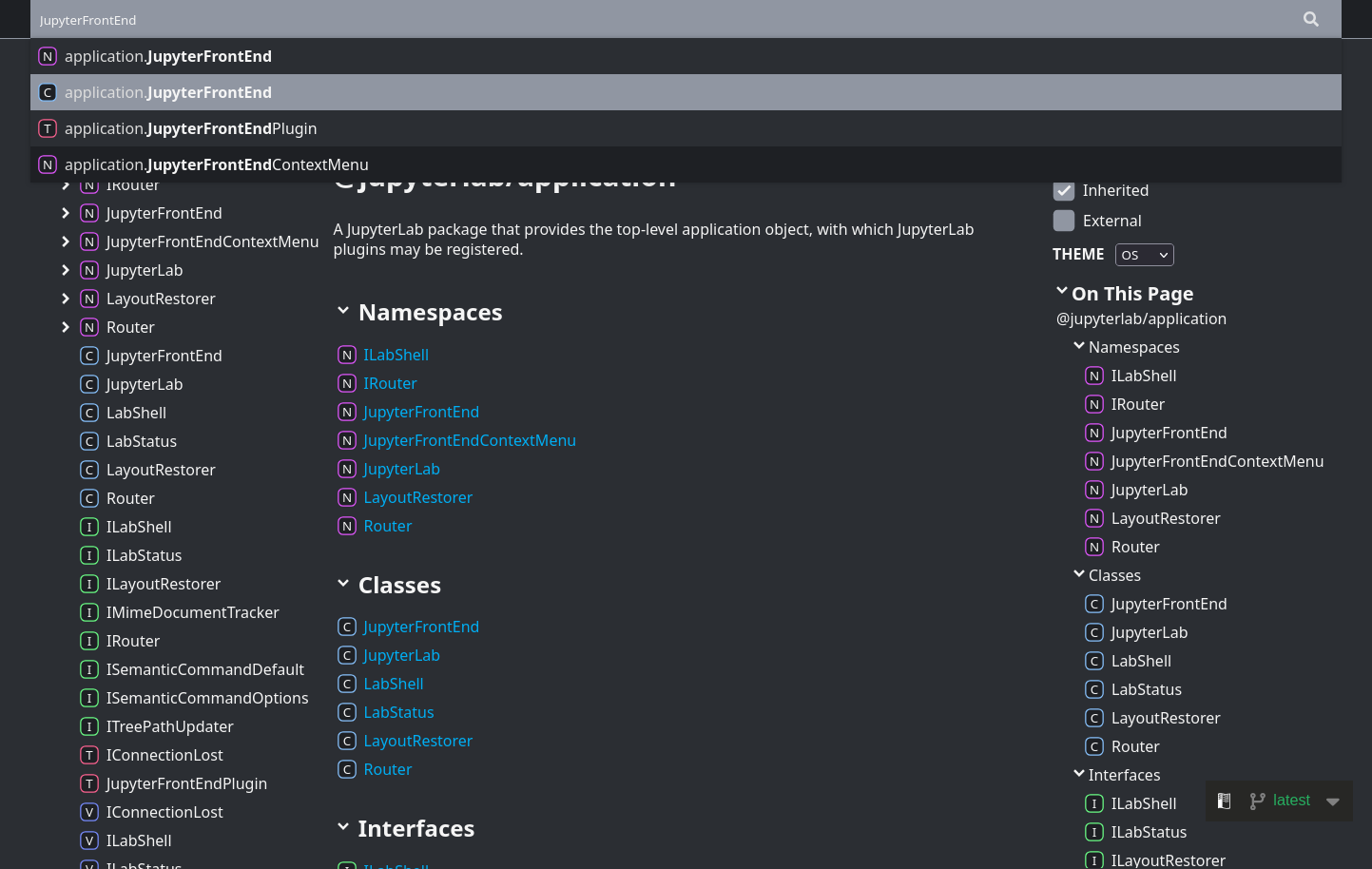Open the latest version dropdown arrow
Image resolution: width=1372 pixels, height=869 pixels.
pos(1333,801)
